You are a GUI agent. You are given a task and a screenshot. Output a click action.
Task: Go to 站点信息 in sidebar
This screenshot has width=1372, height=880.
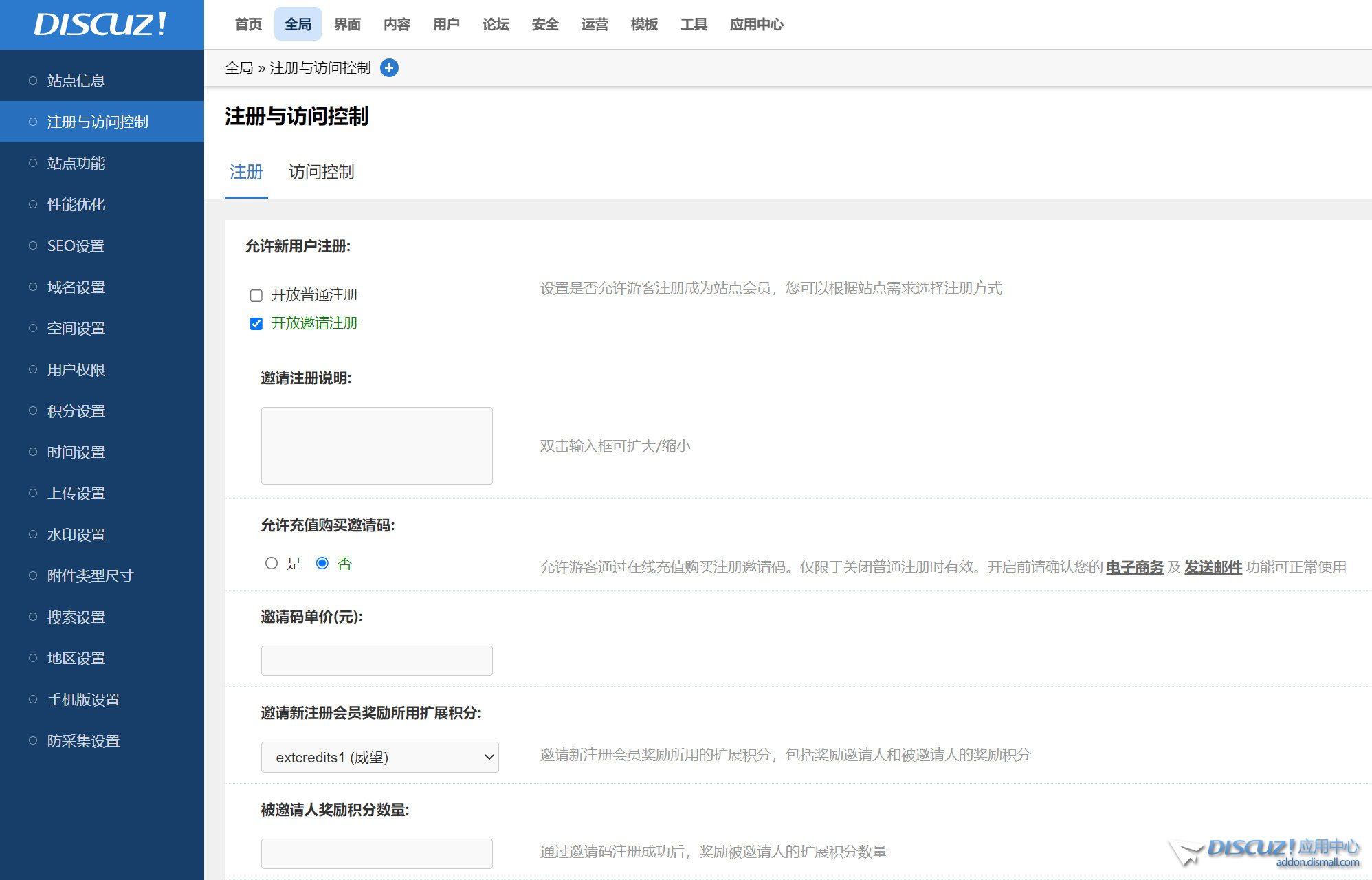102,80
